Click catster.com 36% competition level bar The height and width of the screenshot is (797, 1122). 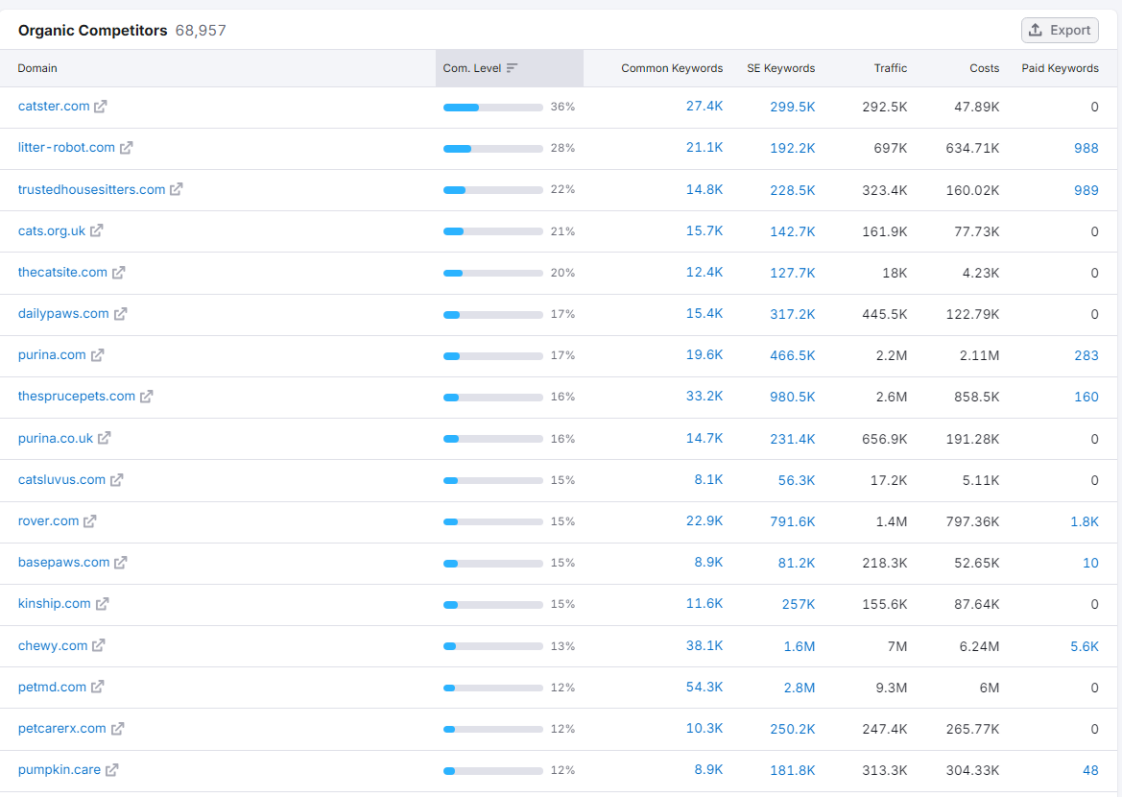coord(493,107)
